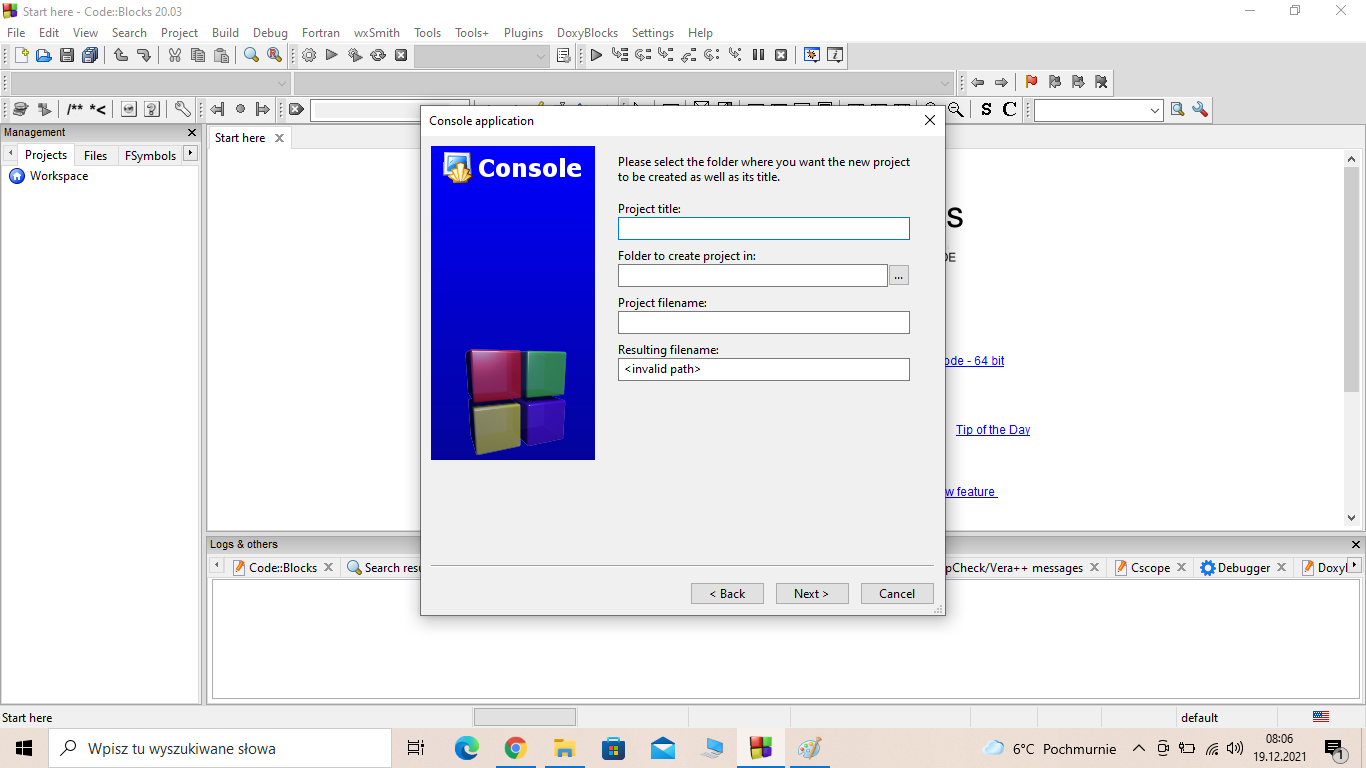Click the Find magnifier icon
1366x768 pixels.
251,56
